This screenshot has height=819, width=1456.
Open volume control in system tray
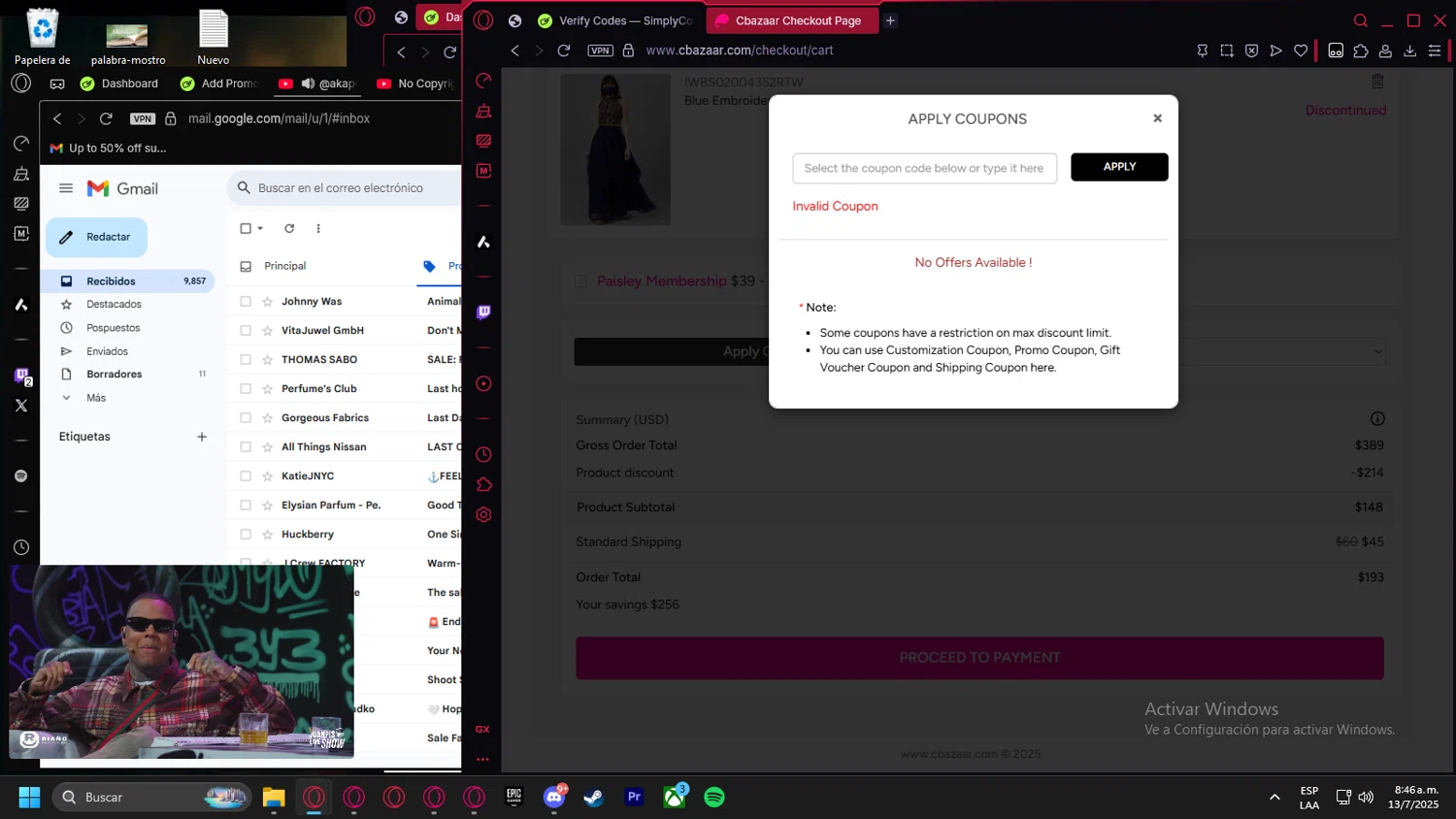[1366, 798]
